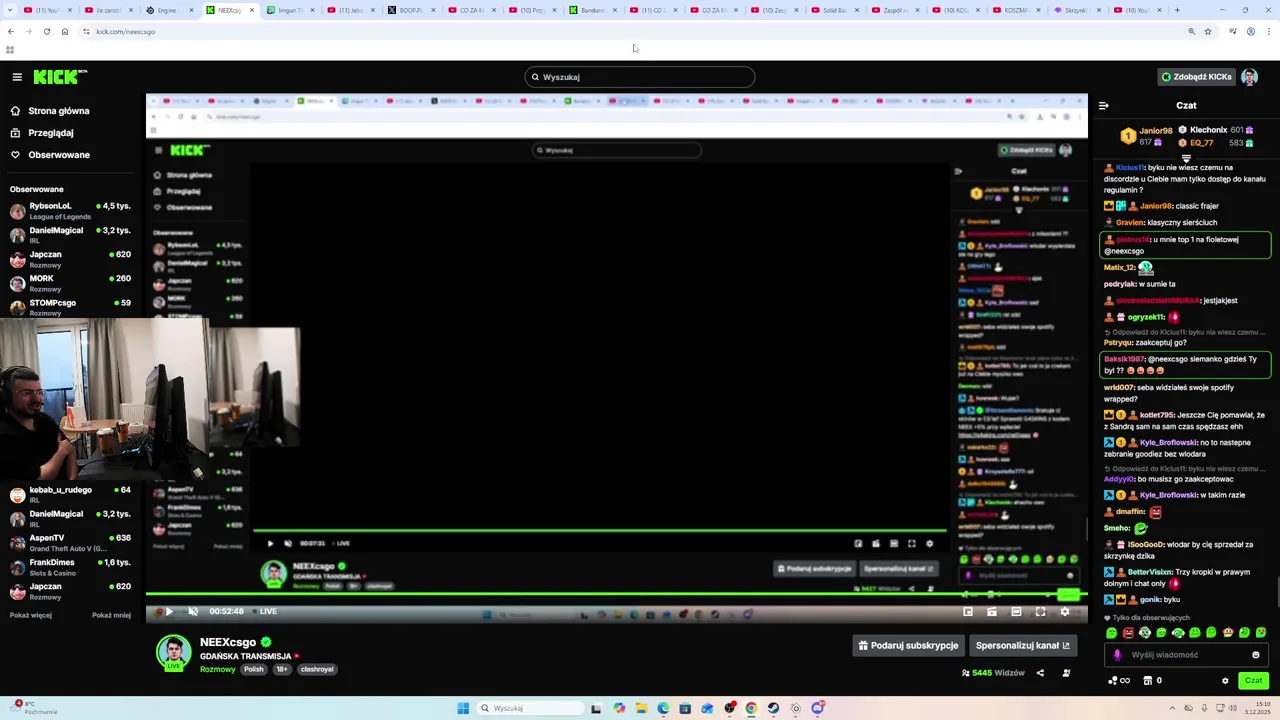
Task: Toggle mini player mode icon
Action: 968,612
